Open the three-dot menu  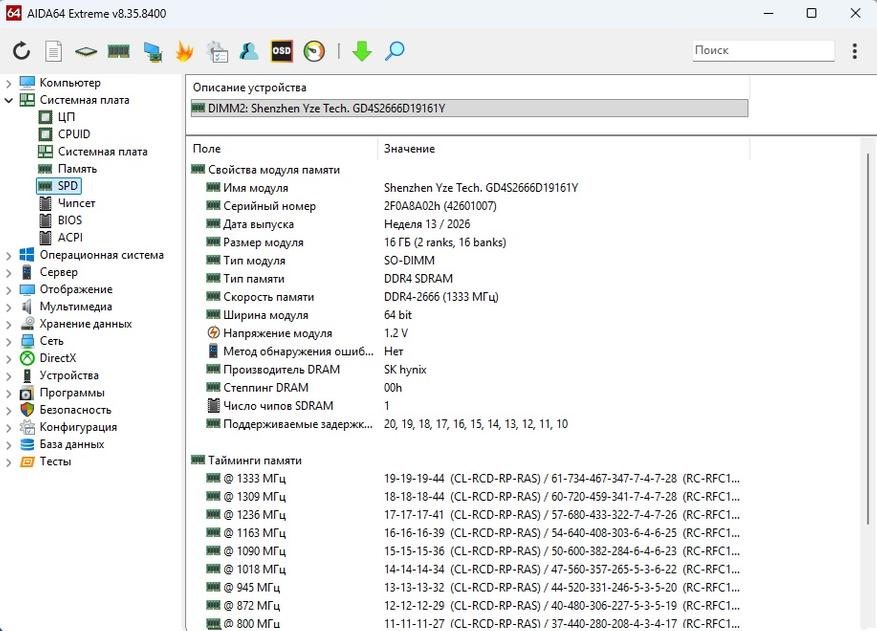(x=855, y=51)
